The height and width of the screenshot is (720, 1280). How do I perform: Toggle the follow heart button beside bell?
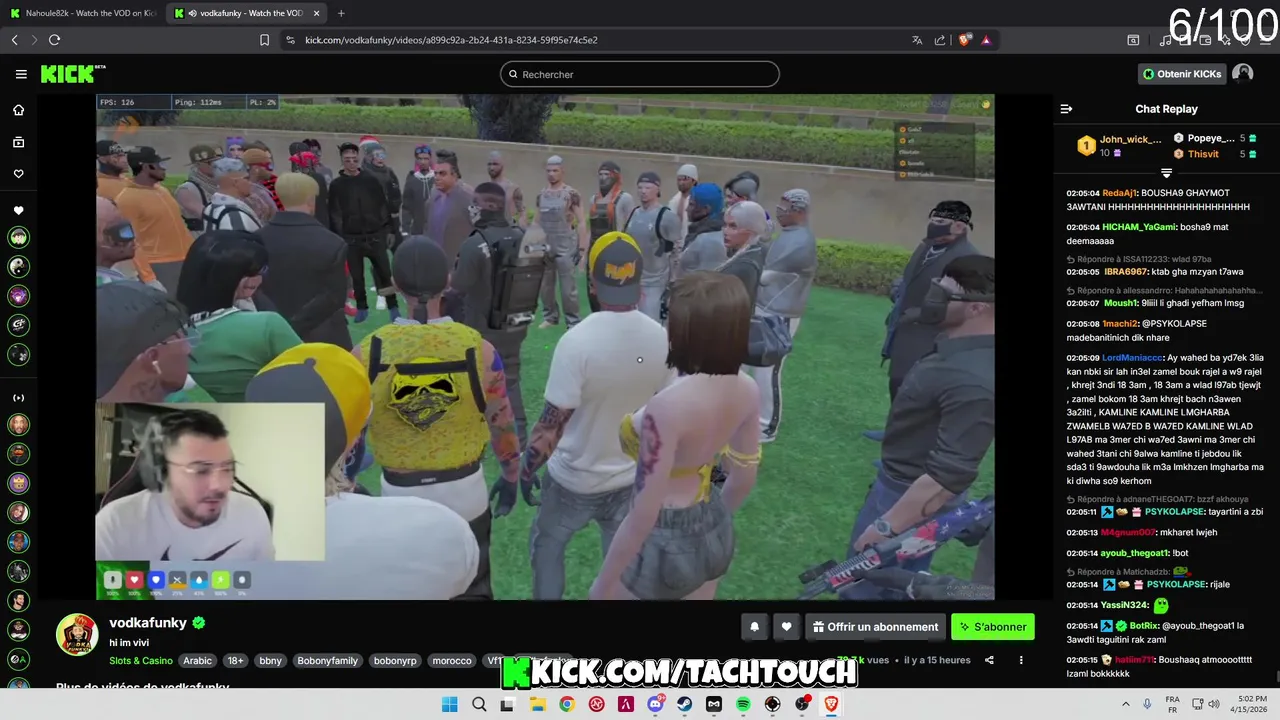pos(787,627)
